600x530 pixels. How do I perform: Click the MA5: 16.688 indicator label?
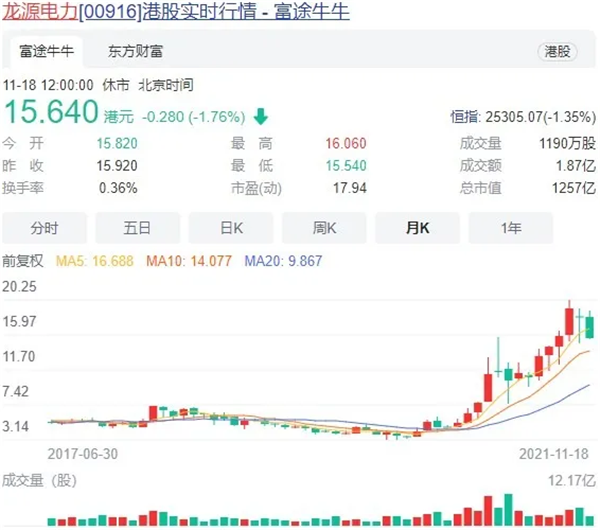(x=95, y=261)
